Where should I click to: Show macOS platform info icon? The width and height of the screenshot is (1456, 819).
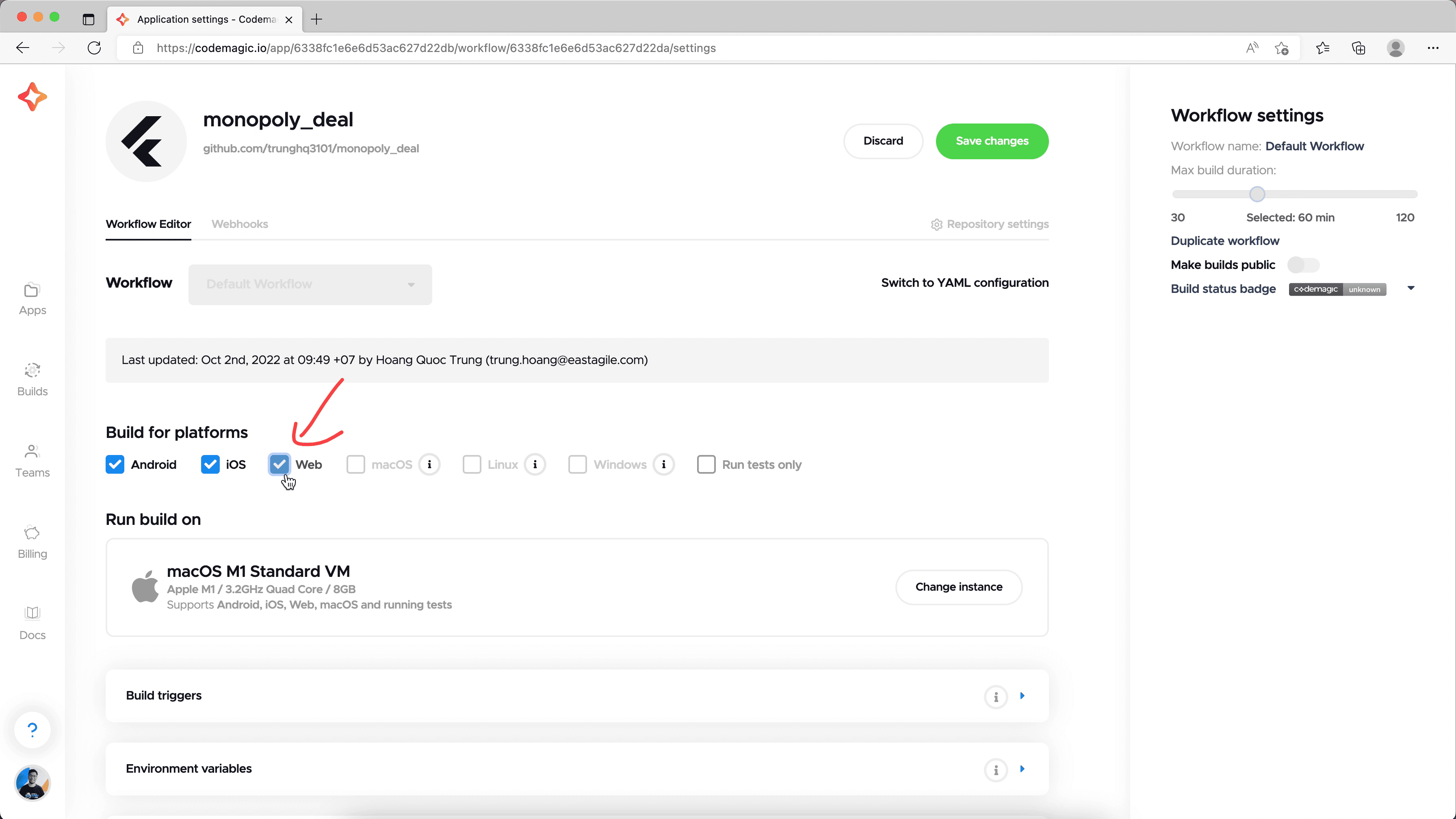[429, 465]
